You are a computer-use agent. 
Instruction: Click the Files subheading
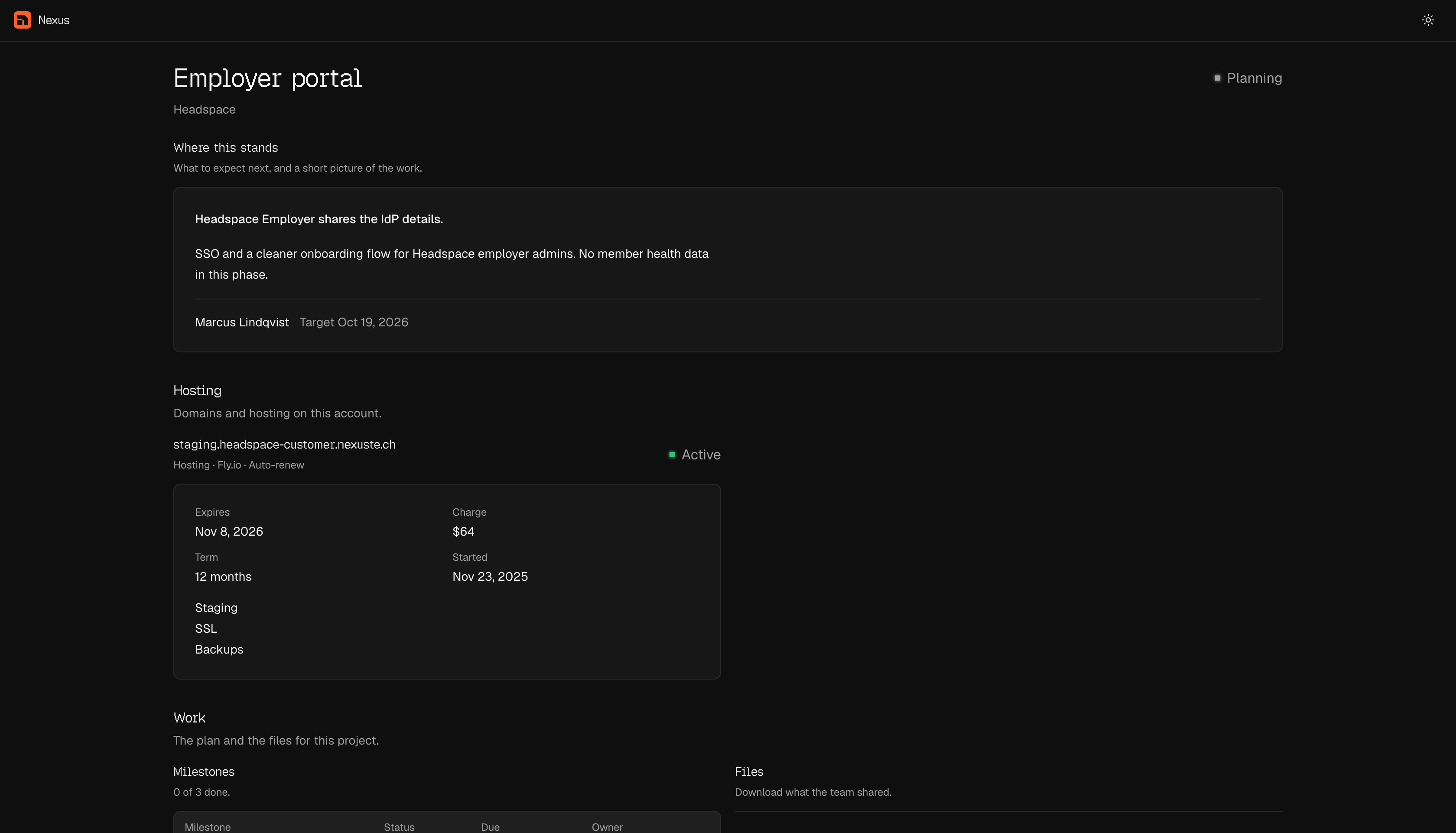click(x=749, y=772)
